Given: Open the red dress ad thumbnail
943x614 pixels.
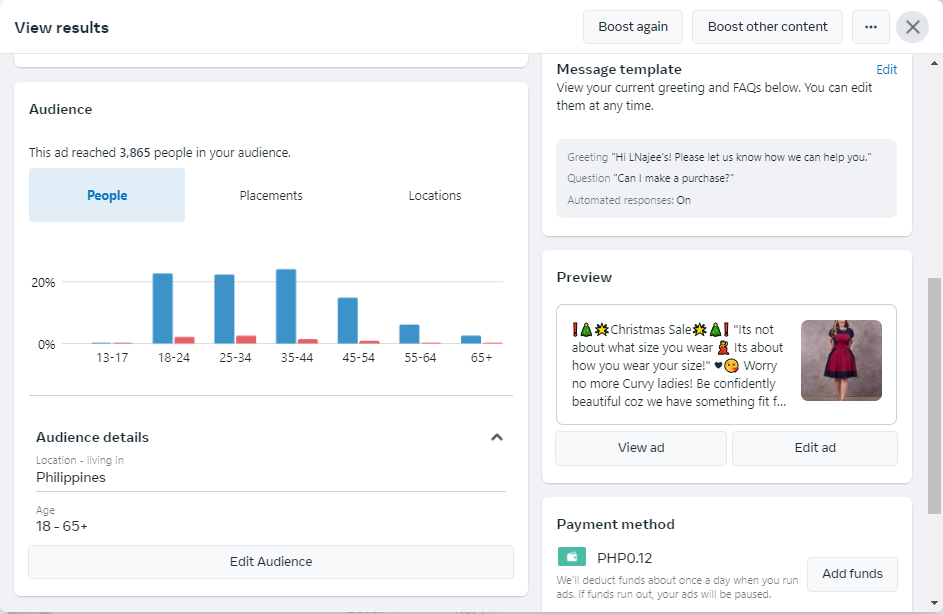Looking at the screenshot, I should 841,360.
